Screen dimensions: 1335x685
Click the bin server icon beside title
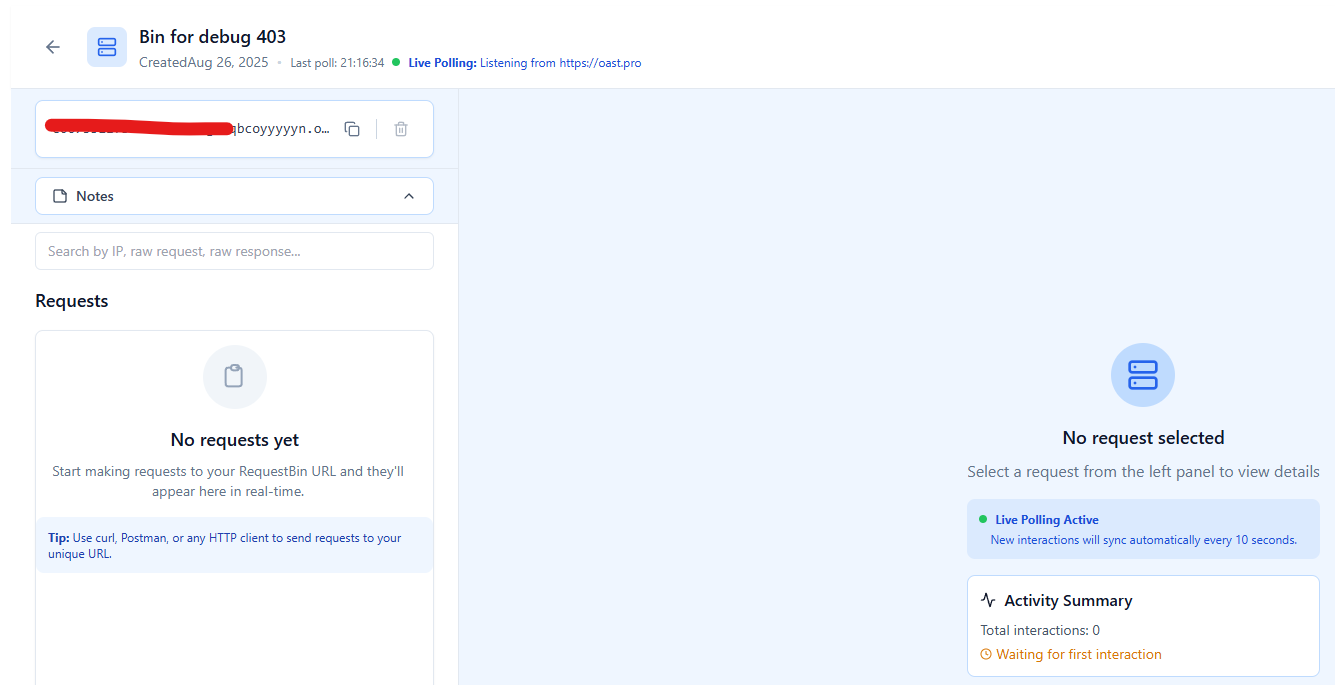coord(107,47)
